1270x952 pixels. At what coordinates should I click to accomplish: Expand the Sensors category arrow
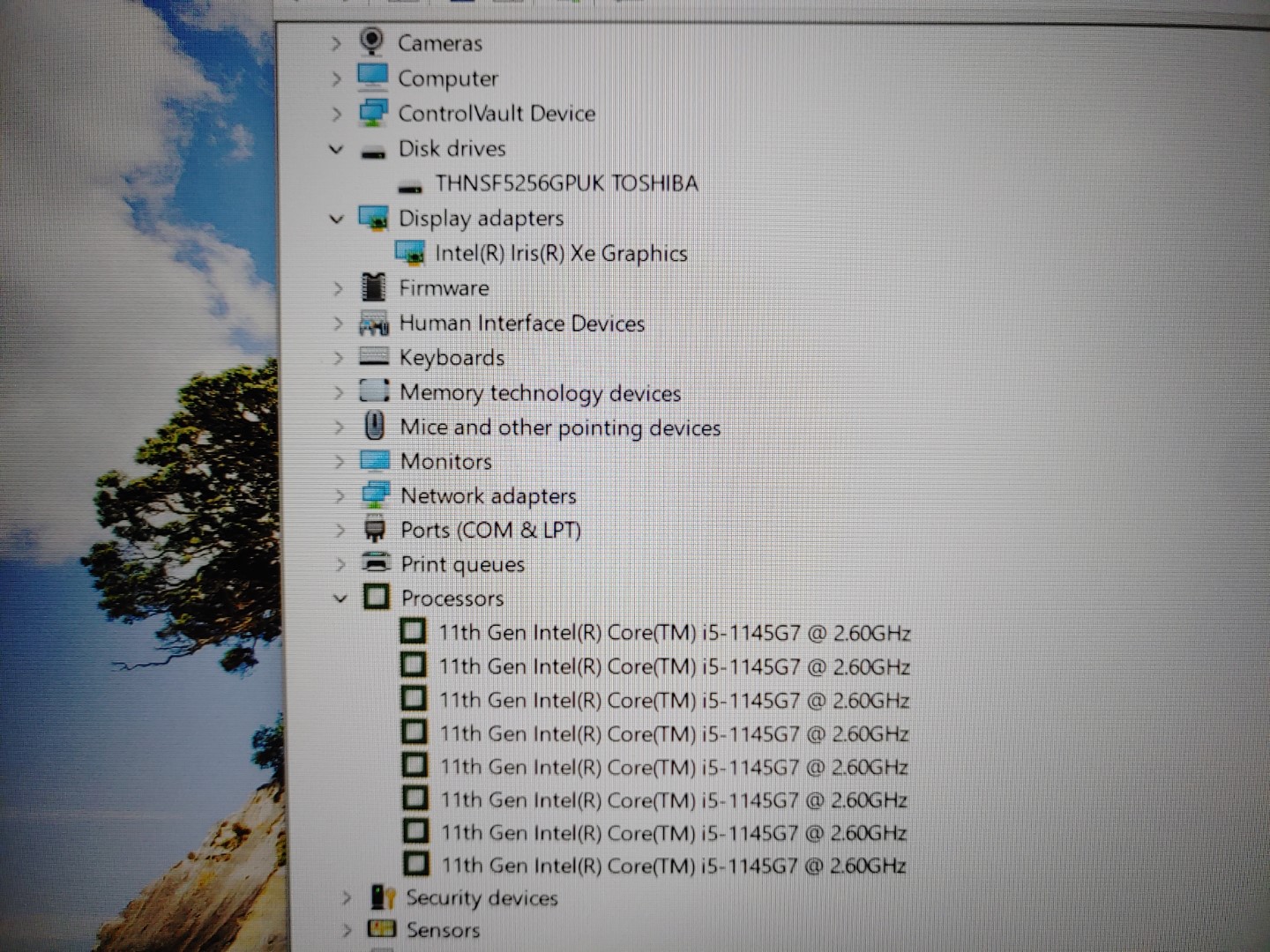tap(347, 930)
